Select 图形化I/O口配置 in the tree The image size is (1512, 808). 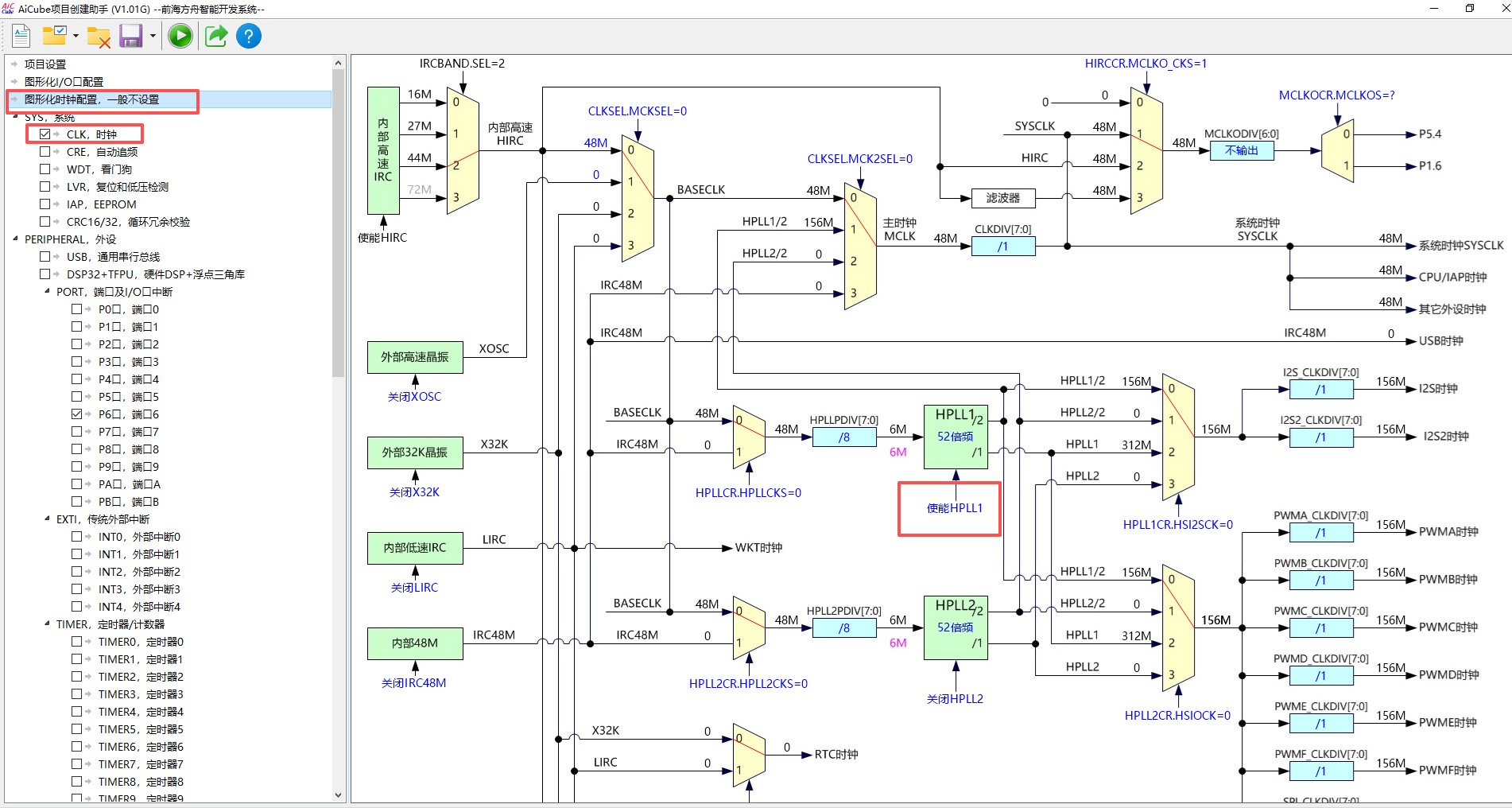tap(64, 82)
